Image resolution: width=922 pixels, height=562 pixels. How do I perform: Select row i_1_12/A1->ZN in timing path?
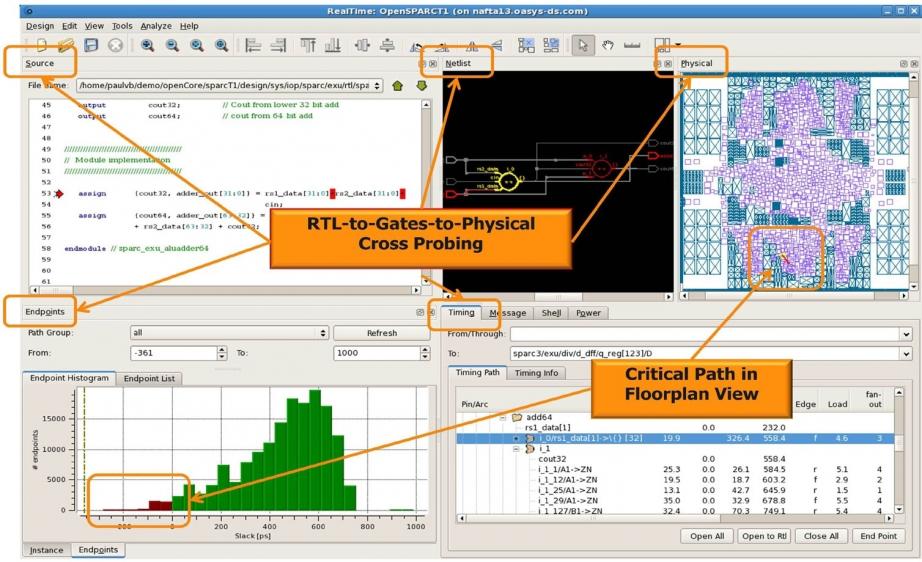pos(676,480)
